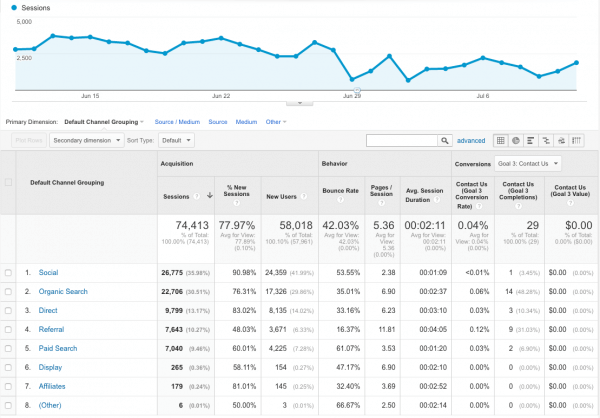Image resolution: width=600 pixels, height=418 pixels.
Task: Click last data point on Sessions chart
Action: [x=576, y=63]
